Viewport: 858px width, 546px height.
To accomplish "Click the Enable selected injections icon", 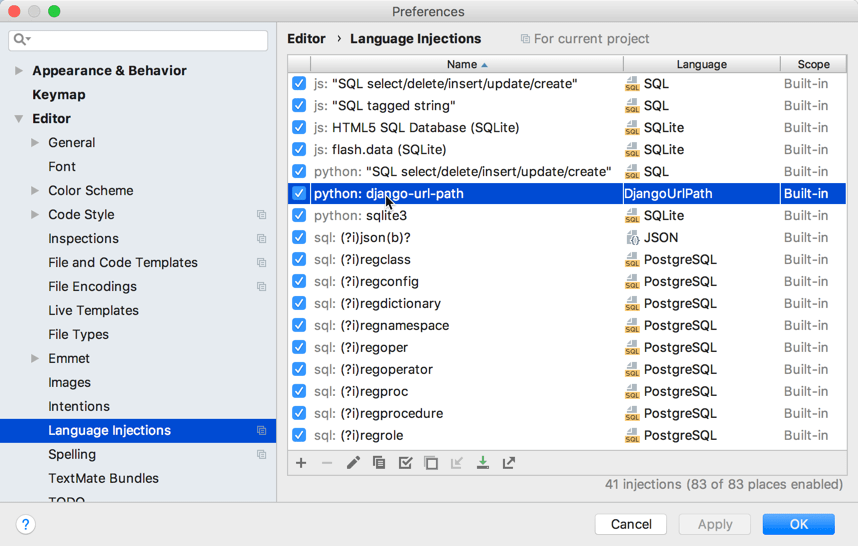I will (x=405, y=463).
